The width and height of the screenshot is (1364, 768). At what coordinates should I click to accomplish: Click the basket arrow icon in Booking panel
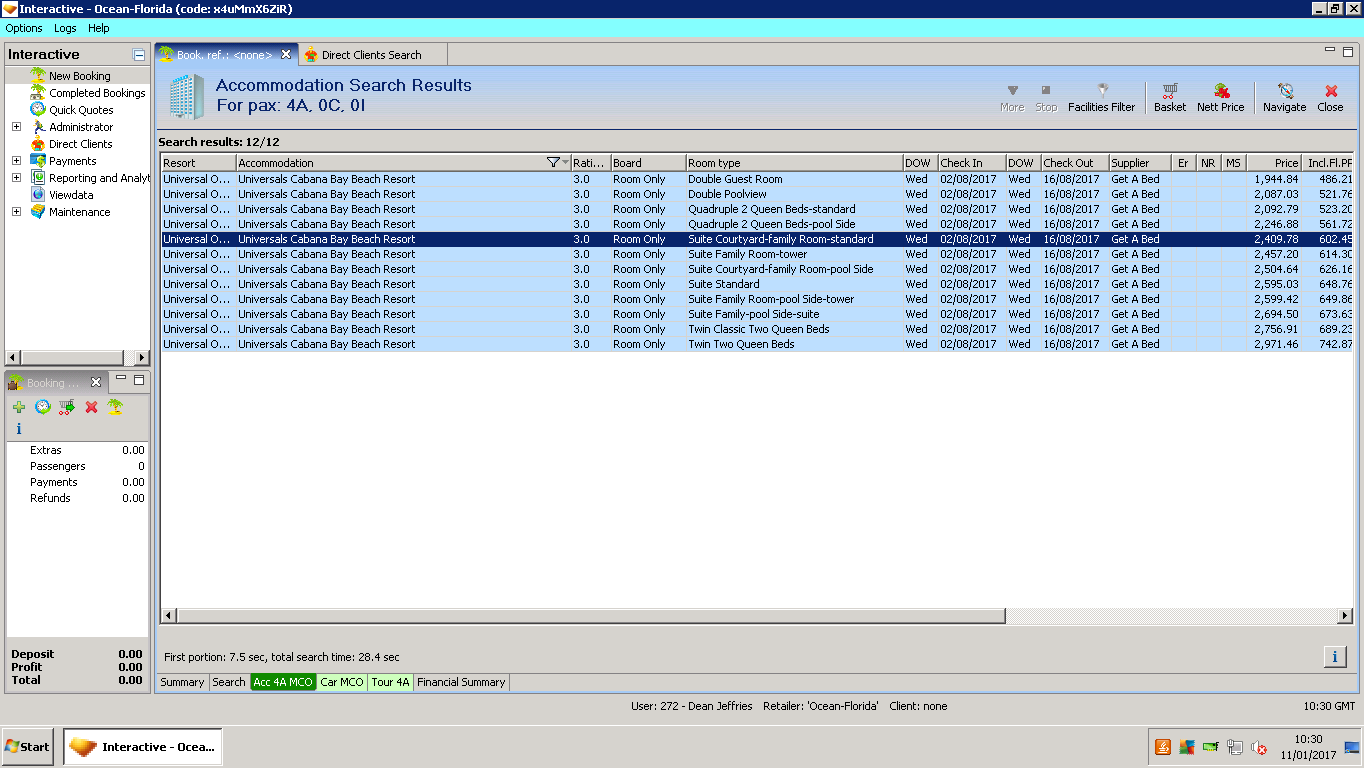67,407
